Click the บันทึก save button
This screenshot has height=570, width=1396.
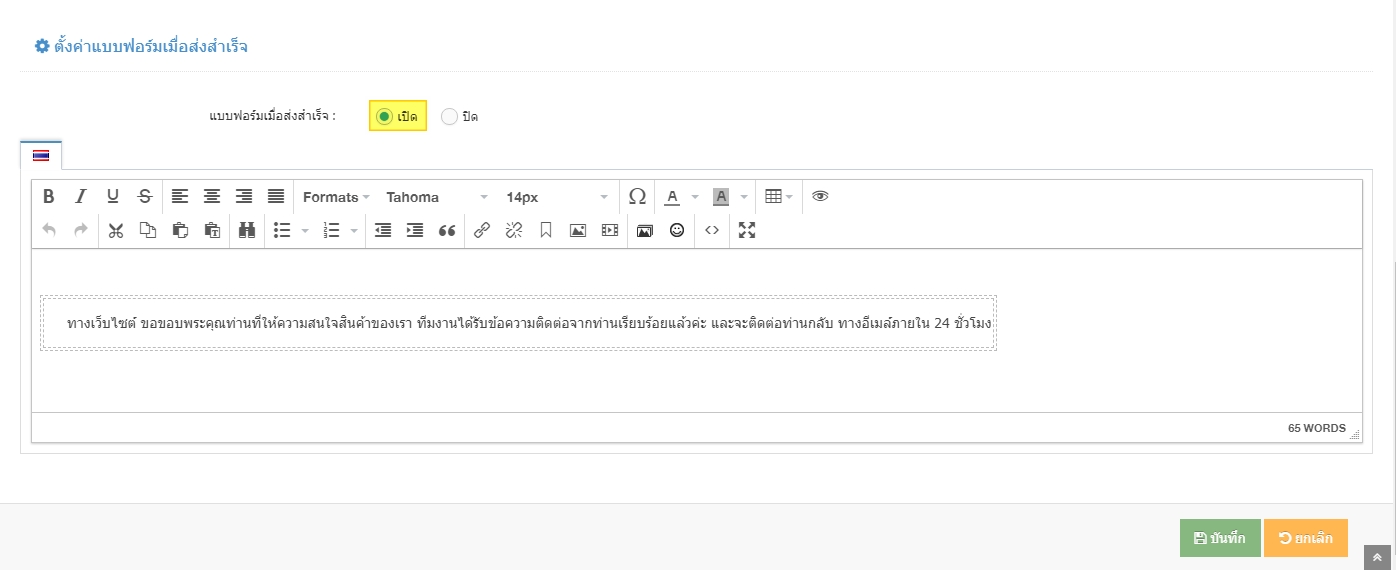click(1220, 538)
